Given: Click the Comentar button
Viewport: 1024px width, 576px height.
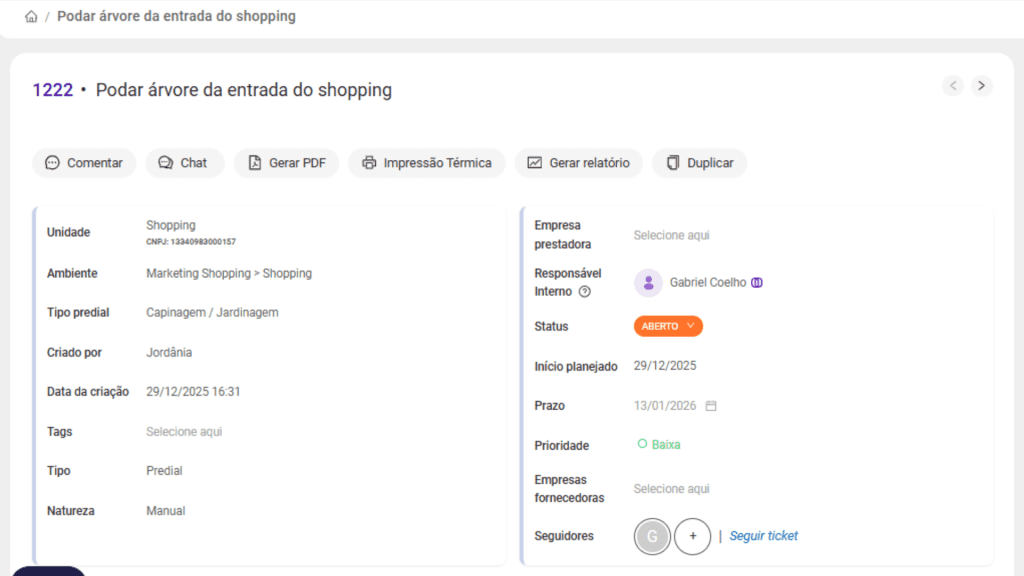Looking at the screenshot, I should click(x=84, y=163).
